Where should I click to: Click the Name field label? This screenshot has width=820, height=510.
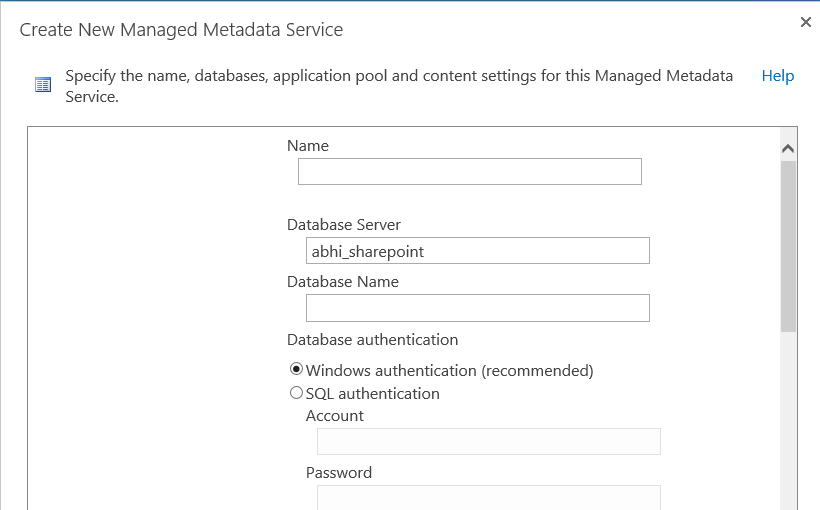click(x=308, y=145)
